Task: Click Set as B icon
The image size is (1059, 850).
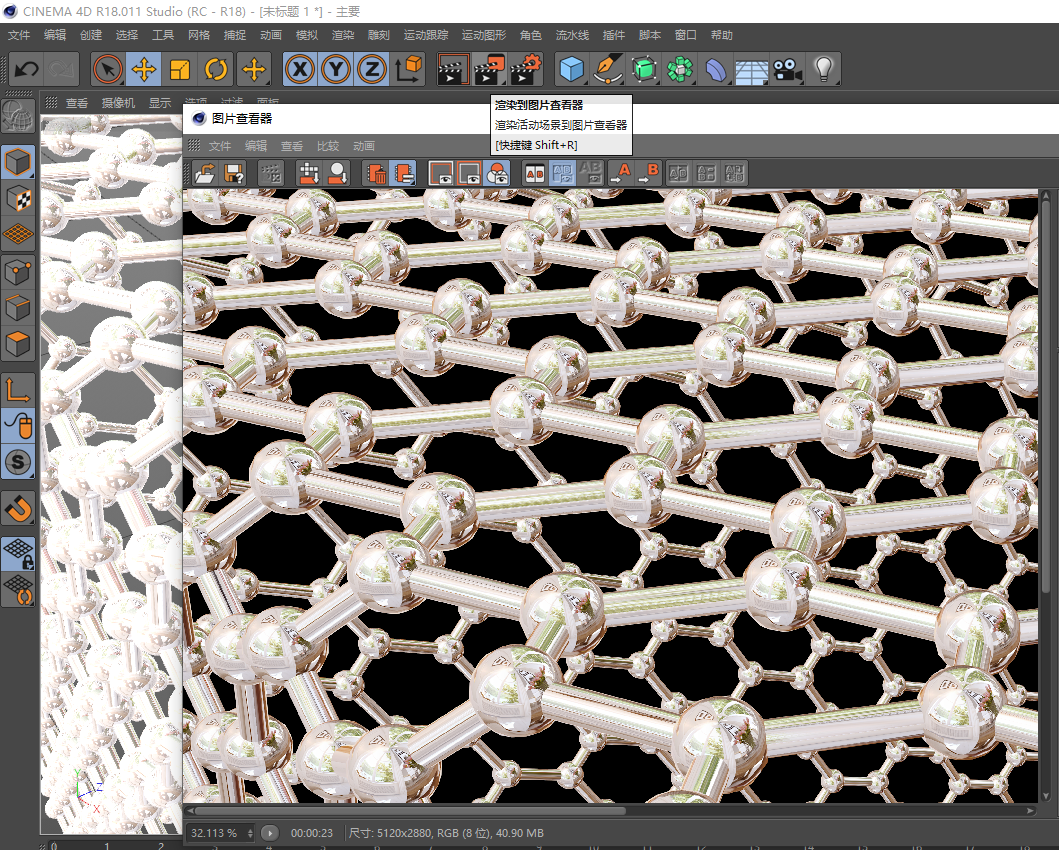Action: (x=649, y=174)
